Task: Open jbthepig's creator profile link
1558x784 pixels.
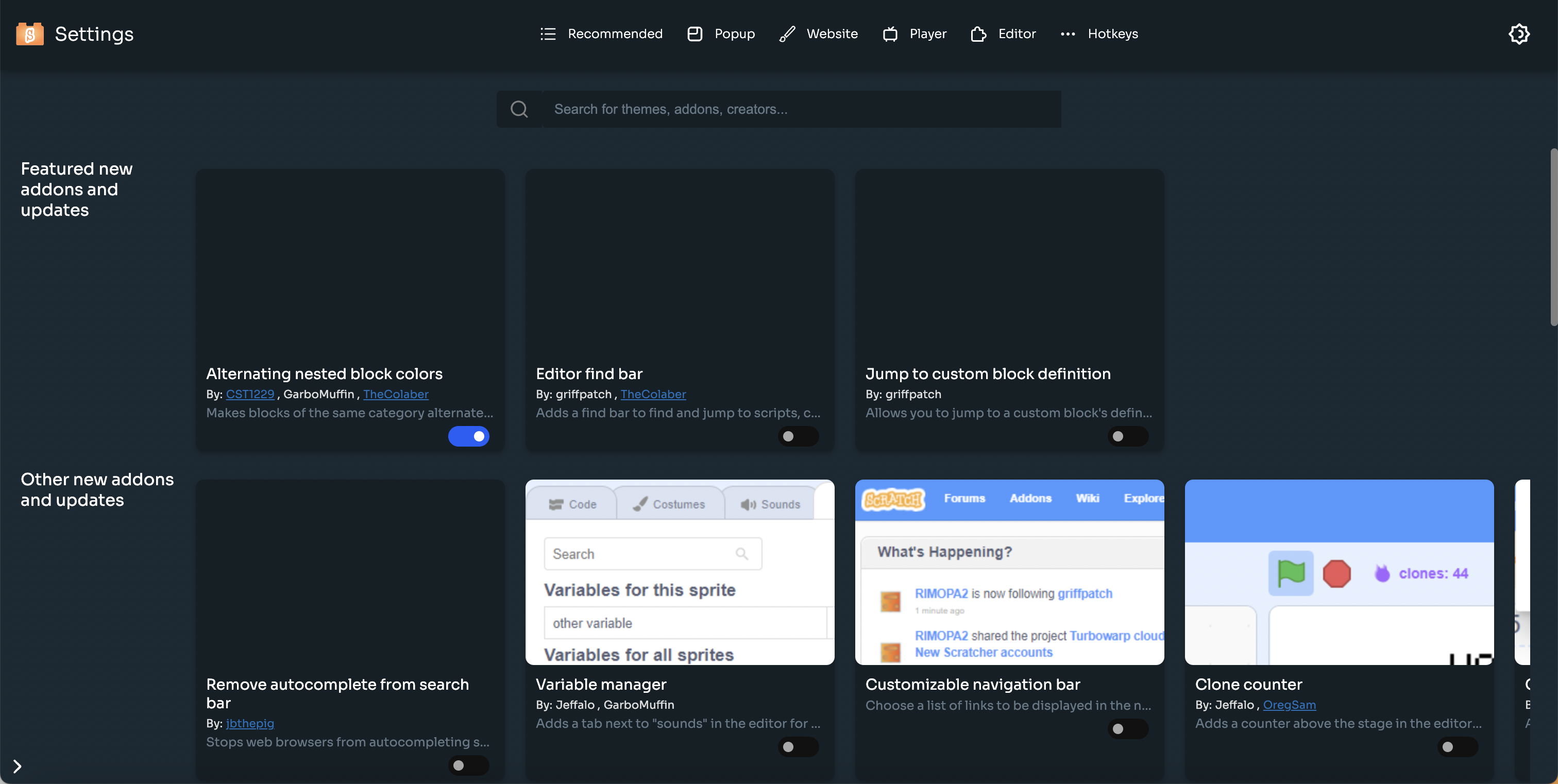Action: click(x=250, y=724)
